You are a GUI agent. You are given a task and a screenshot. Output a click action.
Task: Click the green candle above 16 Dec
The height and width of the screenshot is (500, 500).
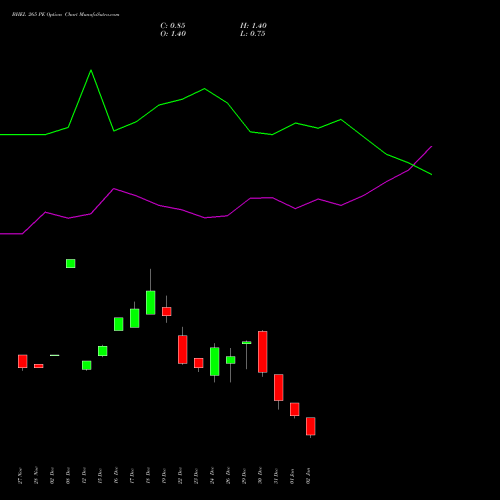click(x=119, y=324)
